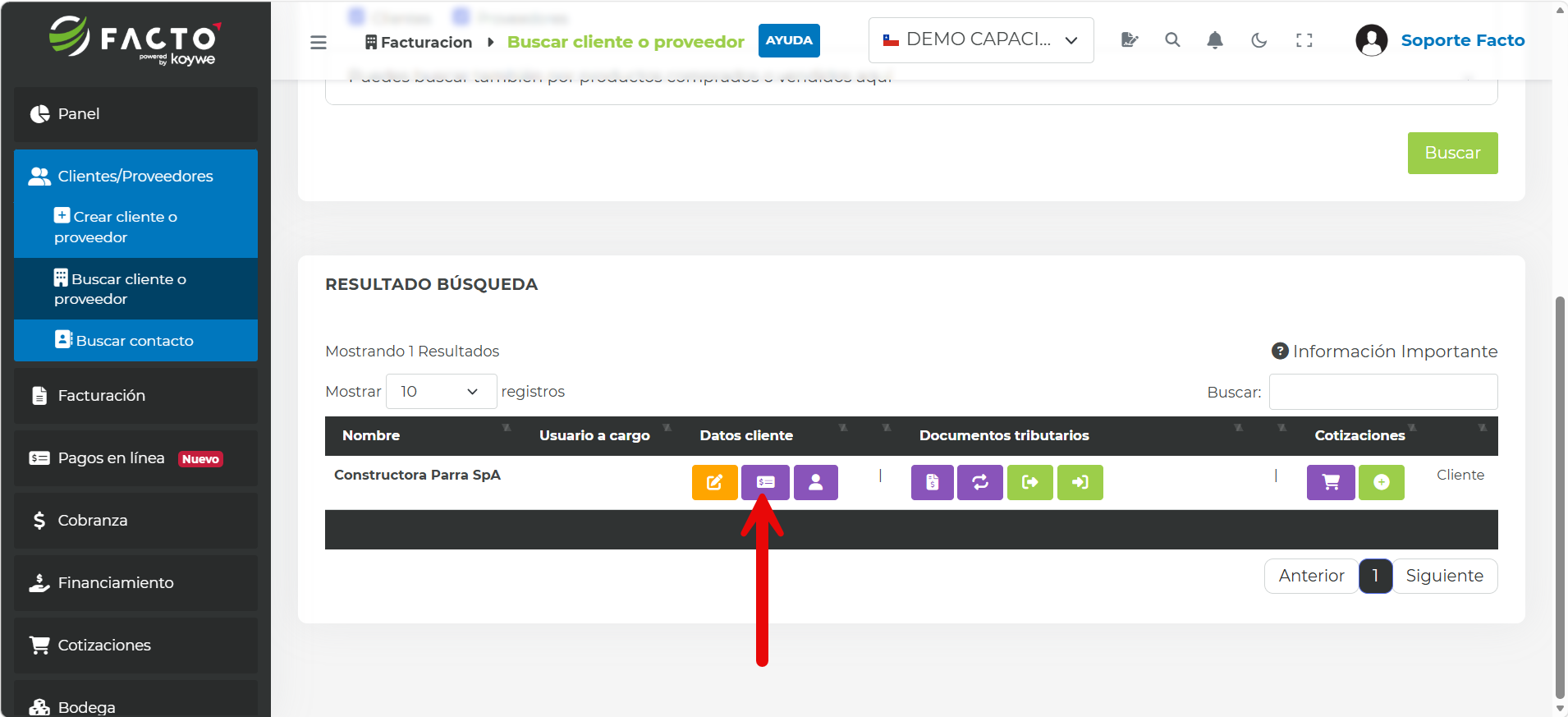Click the signature pen icon in top bar

tap(1130, 39)
